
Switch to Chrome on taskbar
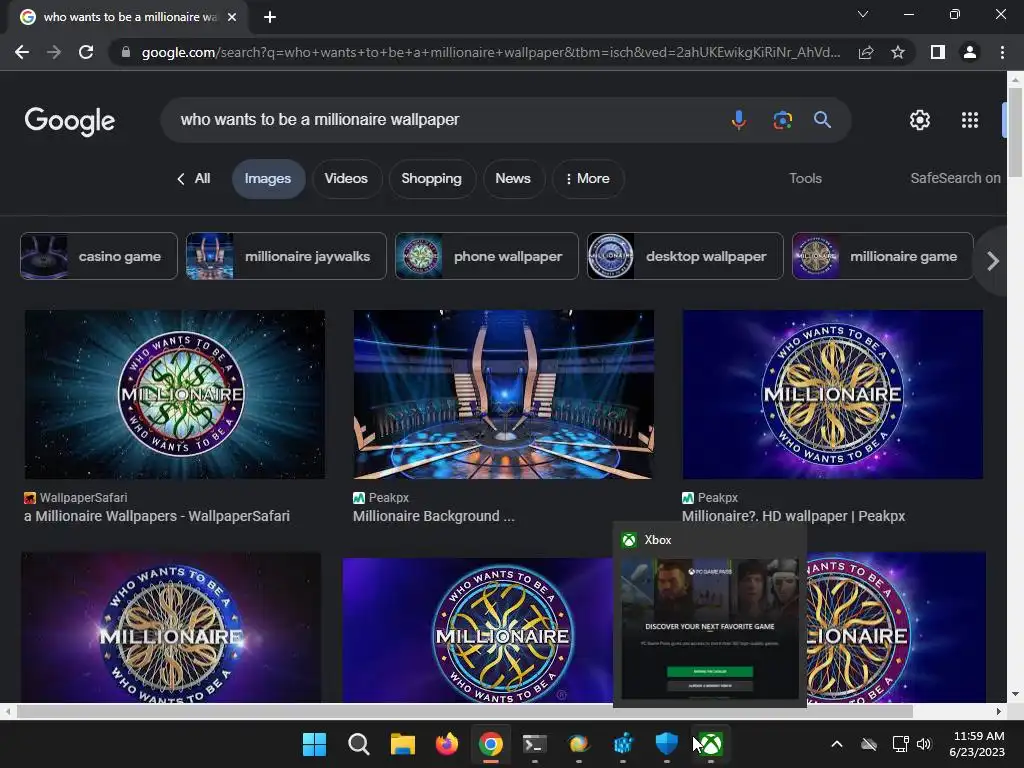pos(490,744)
